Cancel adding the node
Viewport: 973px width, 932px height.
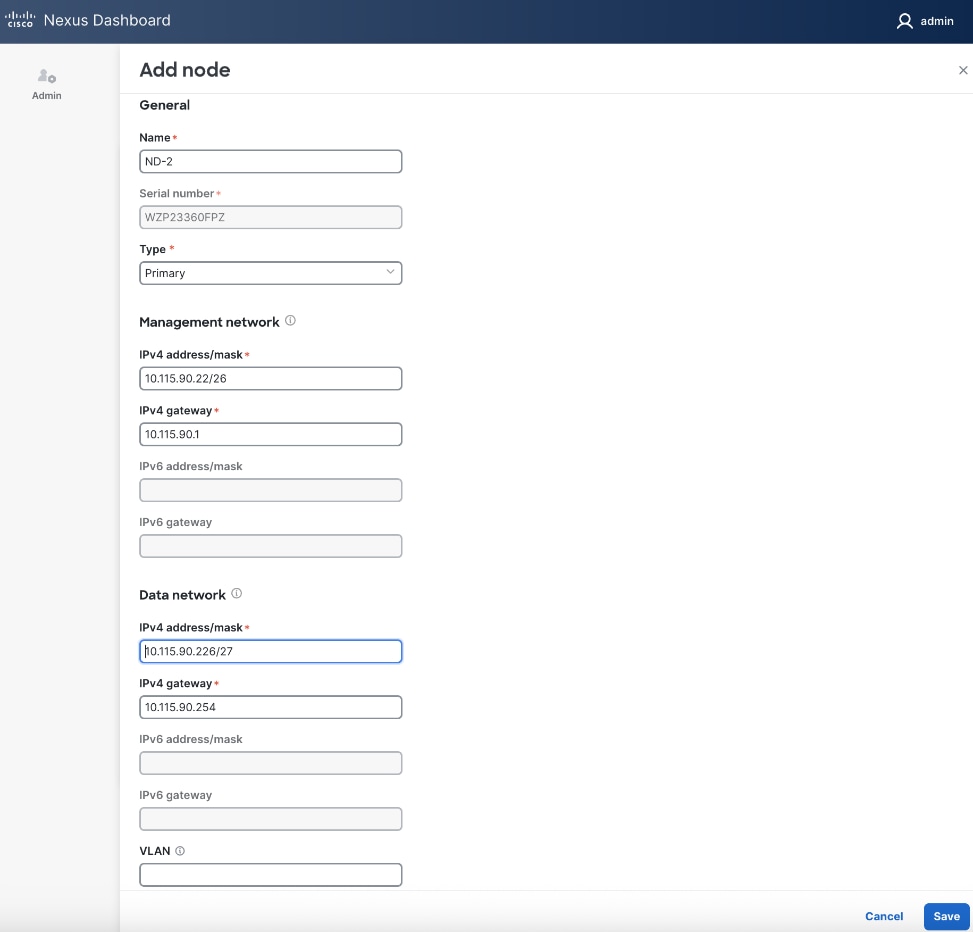point(883,916)
